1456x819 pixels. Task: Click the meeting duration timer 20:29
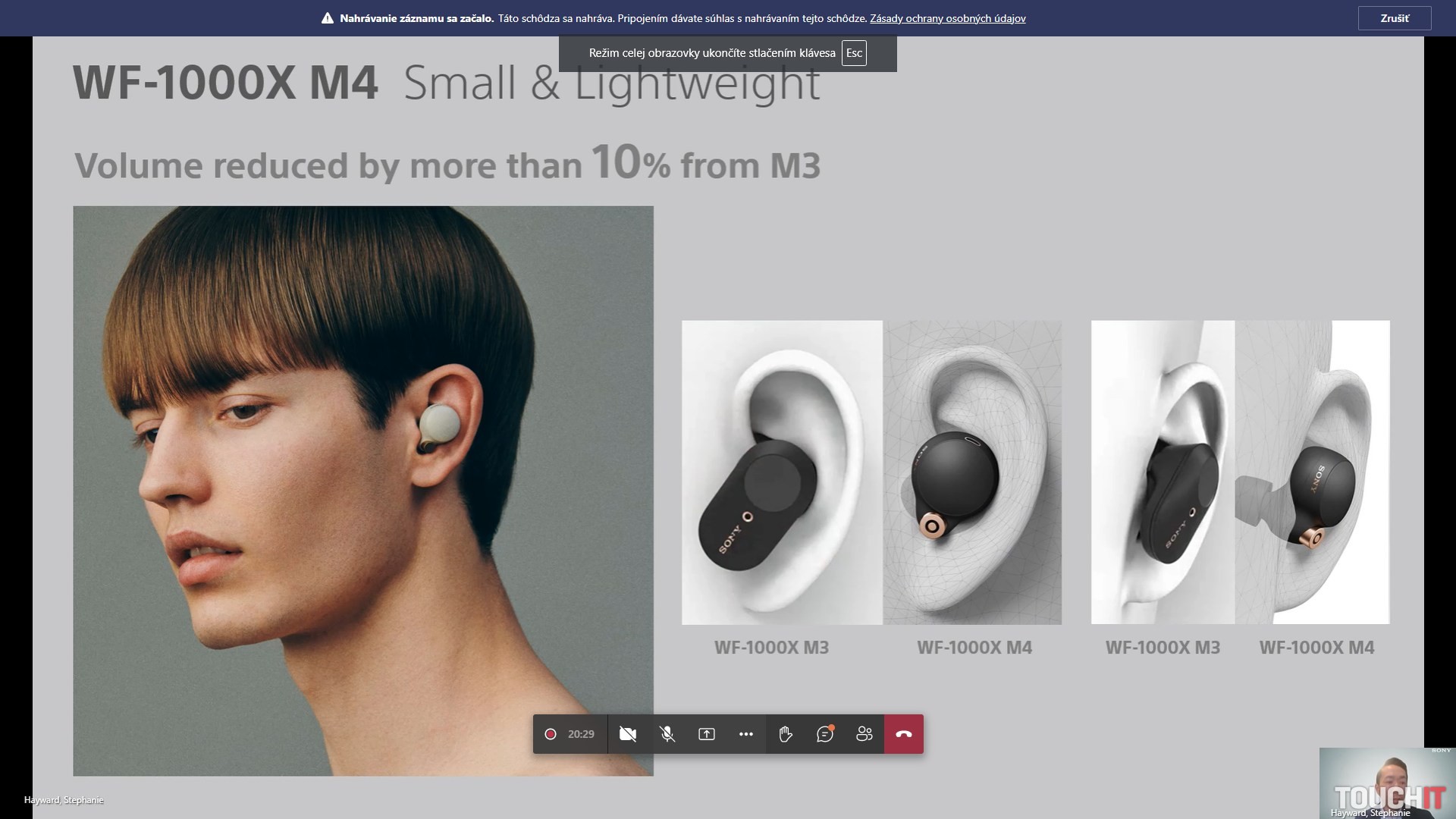[581, 734]
